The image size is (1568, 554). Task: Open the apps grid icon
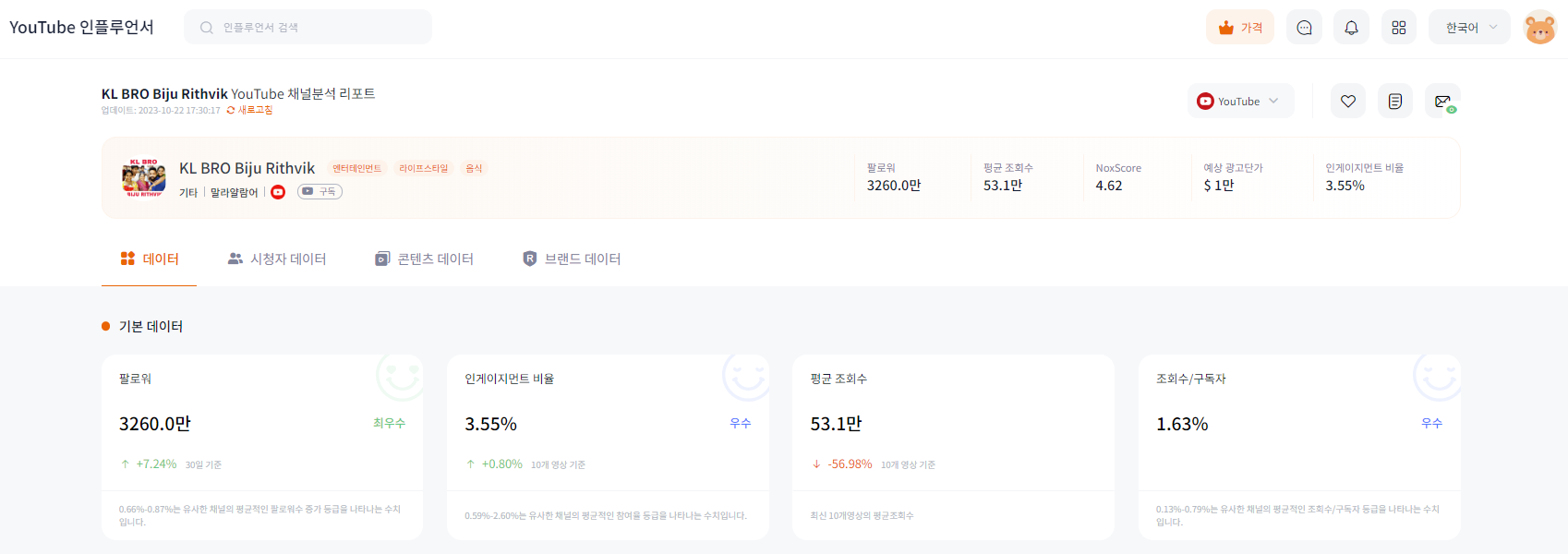click(x=1399, y=28)
